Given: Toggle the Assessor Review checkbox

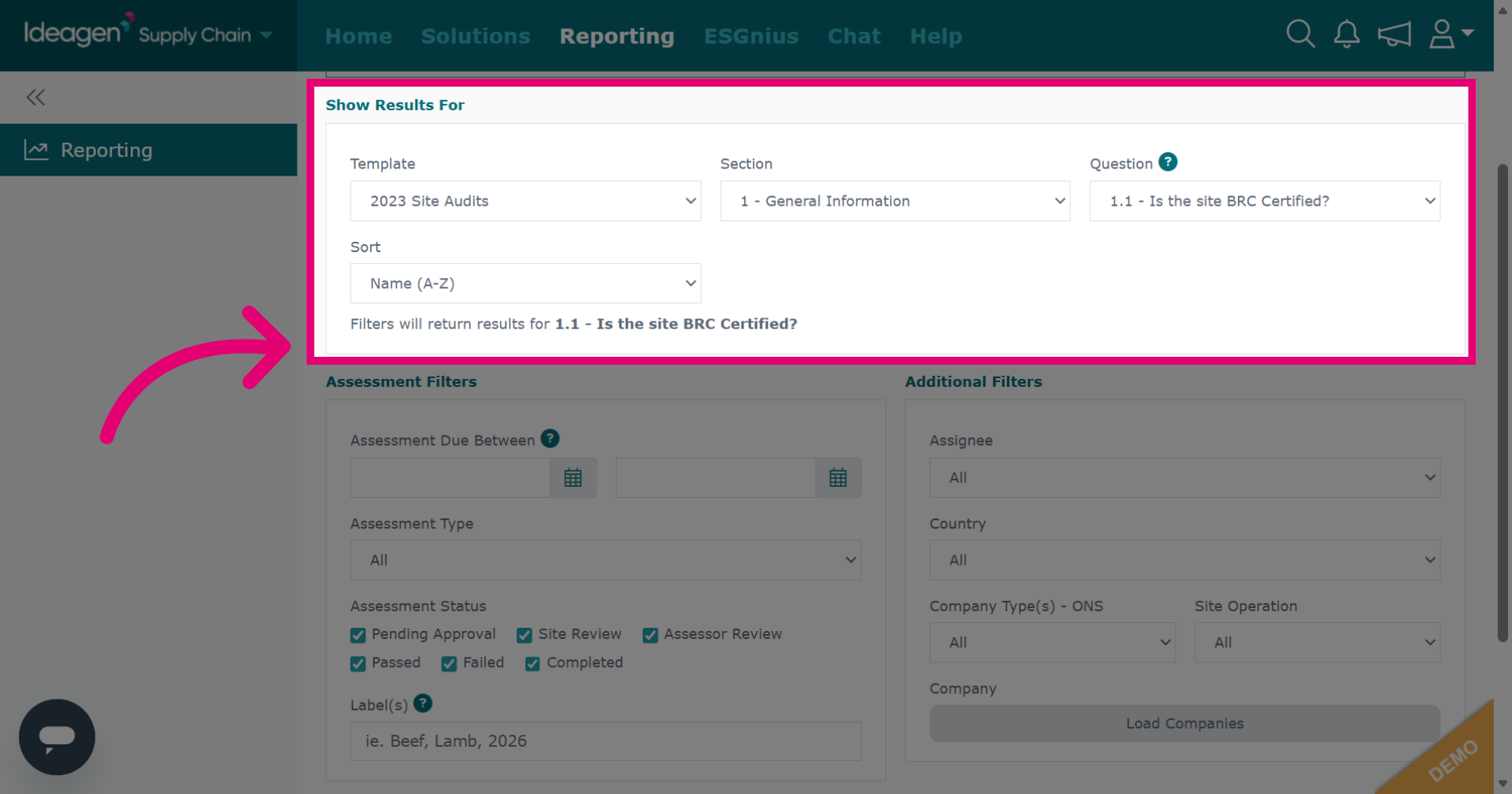Looking at the screenshot, I should coord(650,635).
